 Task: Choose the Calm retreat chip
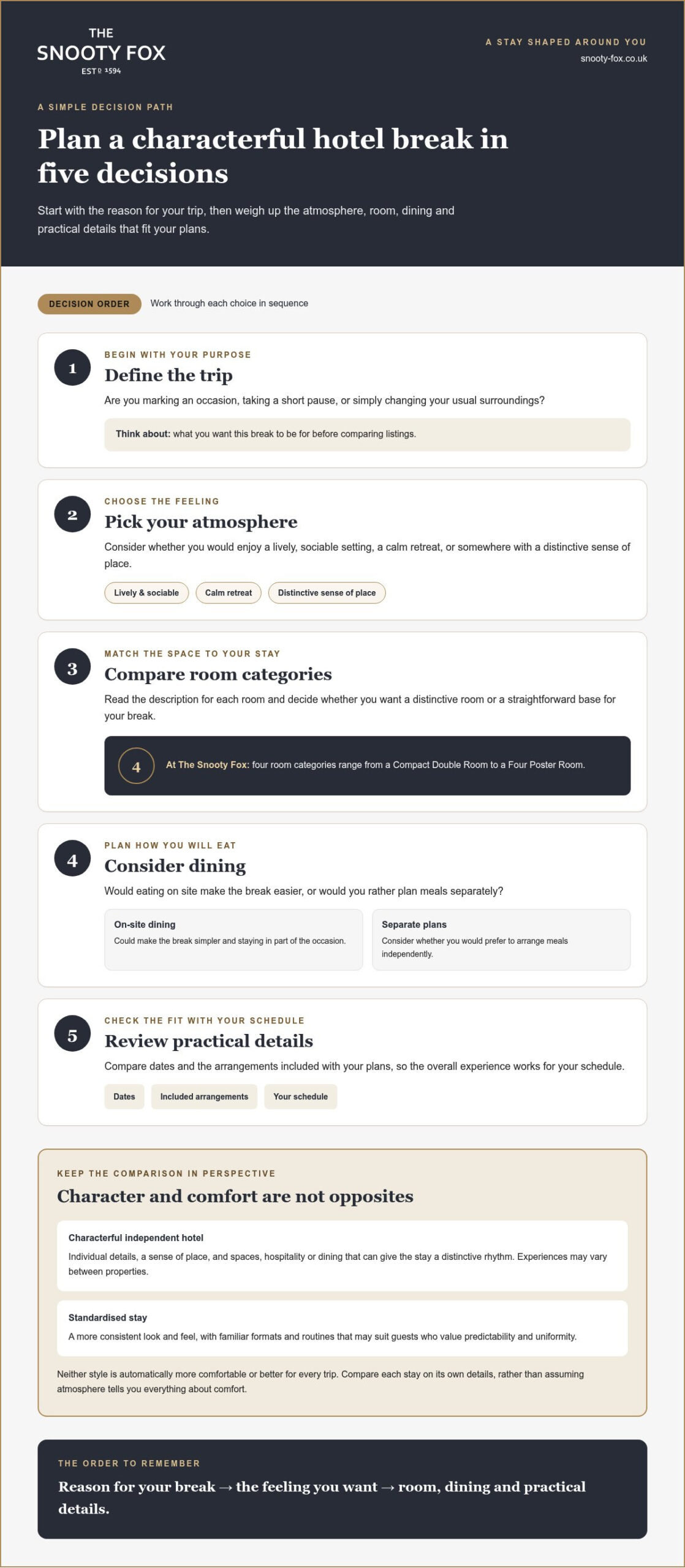[x=229, y=593]
